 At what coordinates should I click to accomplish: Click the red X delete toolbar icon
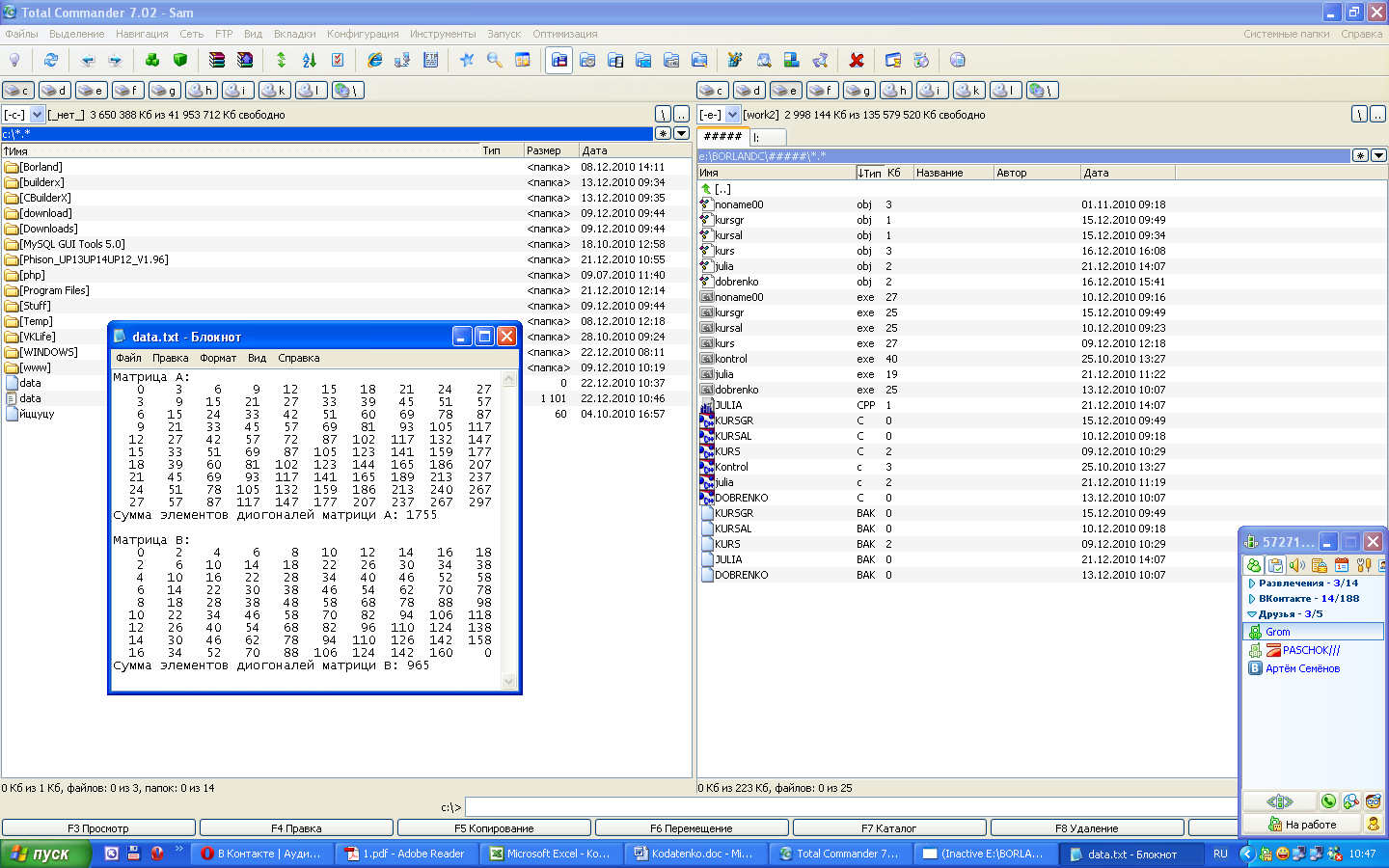856,60
